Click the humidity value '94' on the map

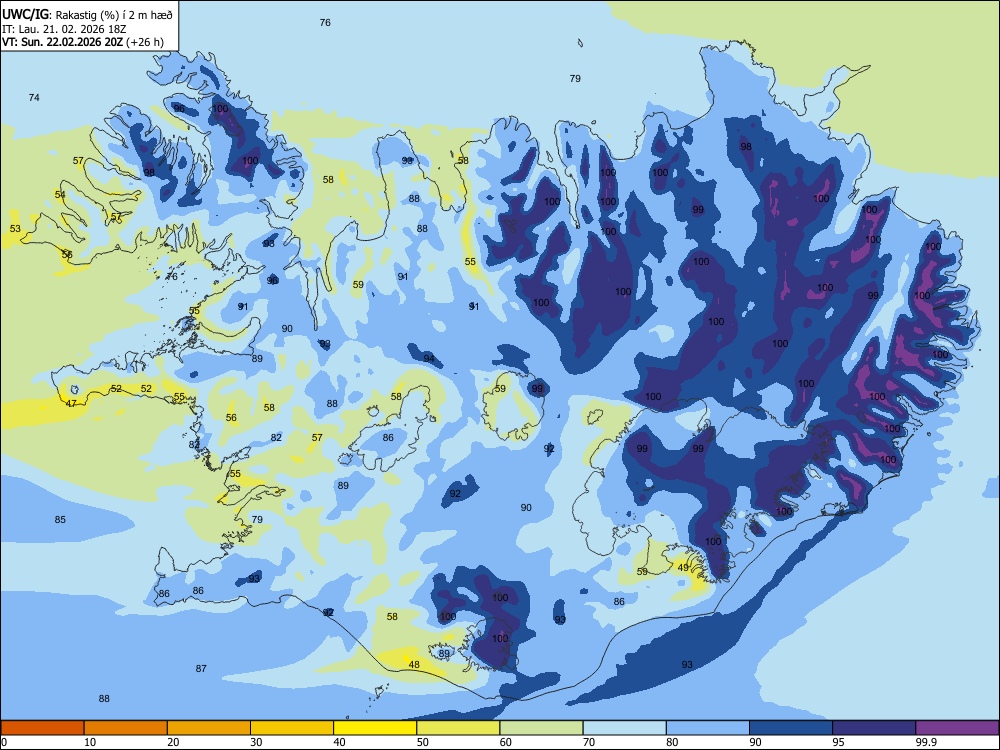click(429, 358)
